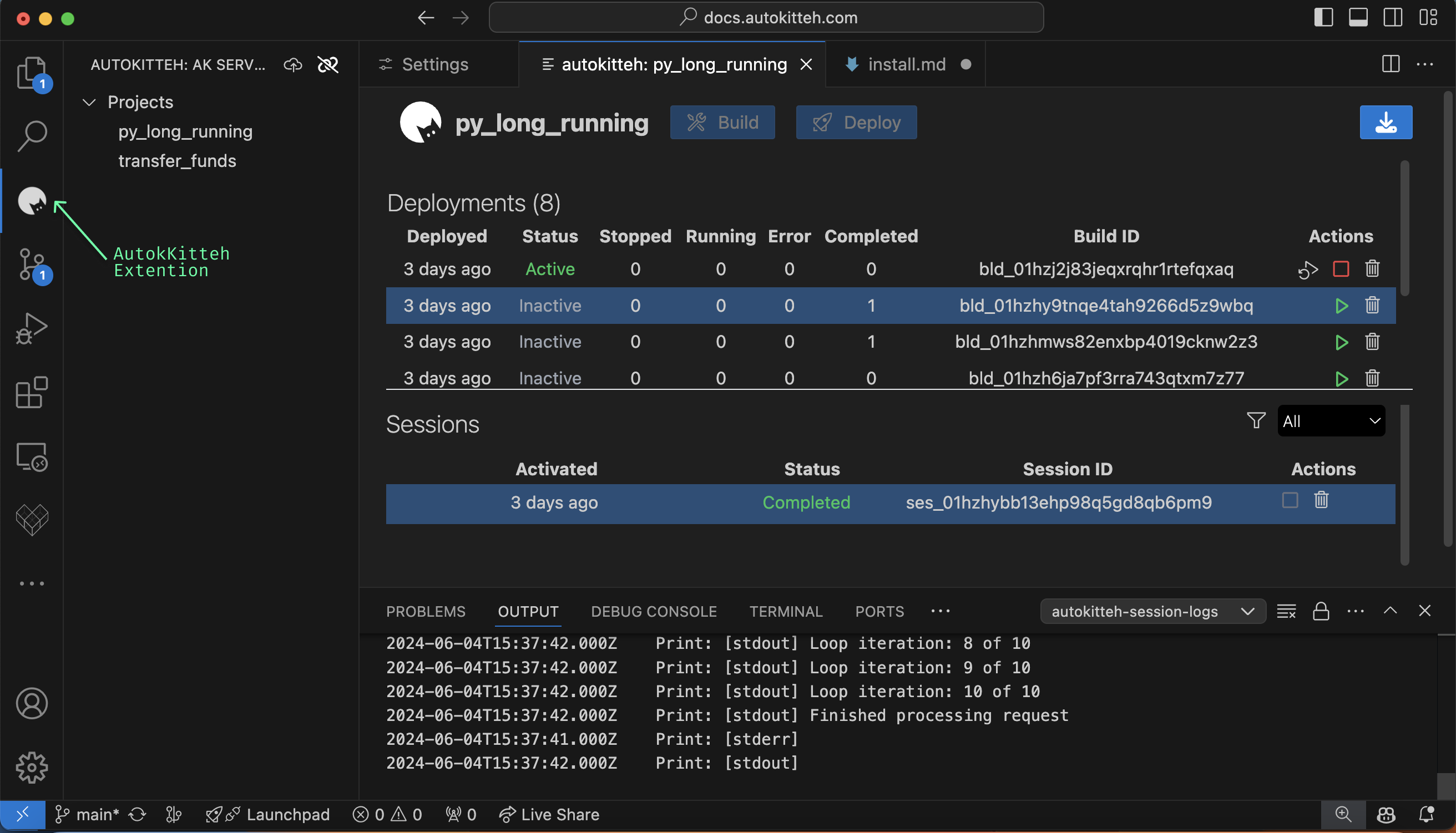Toggle the primary side bar layout button
This screenshot has width=1456, height=833.
click(1323, 17)
